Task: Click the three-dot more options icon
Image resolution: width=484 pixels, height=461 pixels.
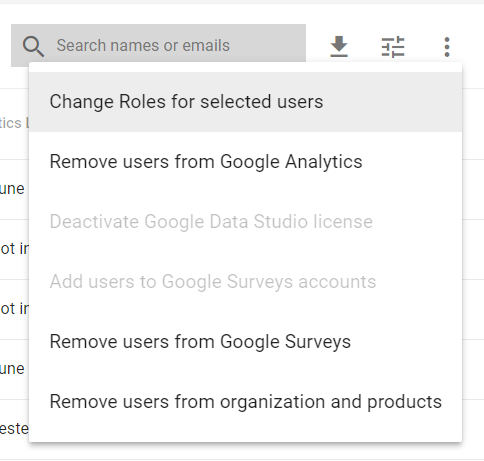Action: [x=447, y=47]
